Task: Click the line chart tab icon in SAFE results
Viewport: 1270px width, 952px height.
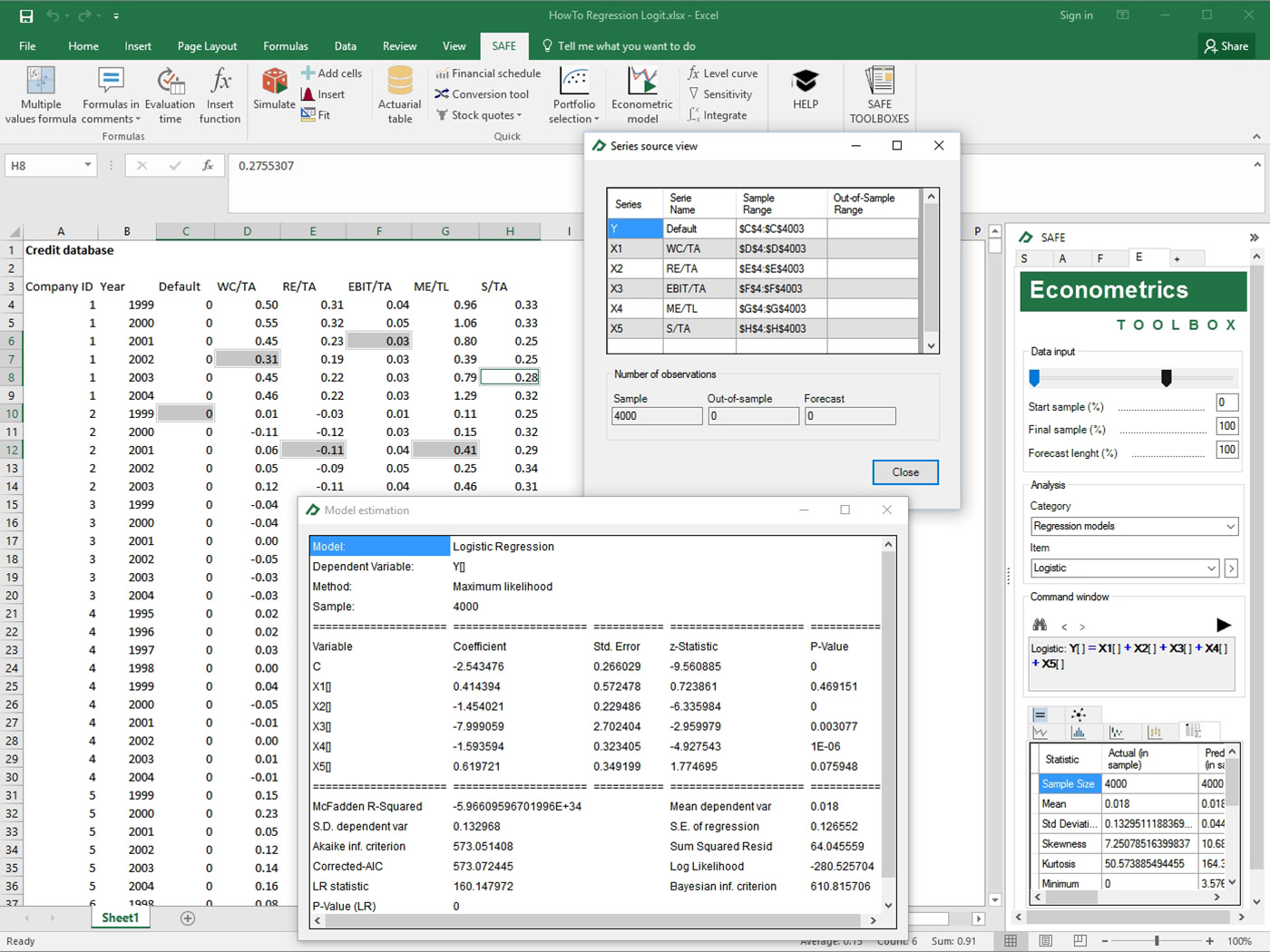Action: [1040, 733]
